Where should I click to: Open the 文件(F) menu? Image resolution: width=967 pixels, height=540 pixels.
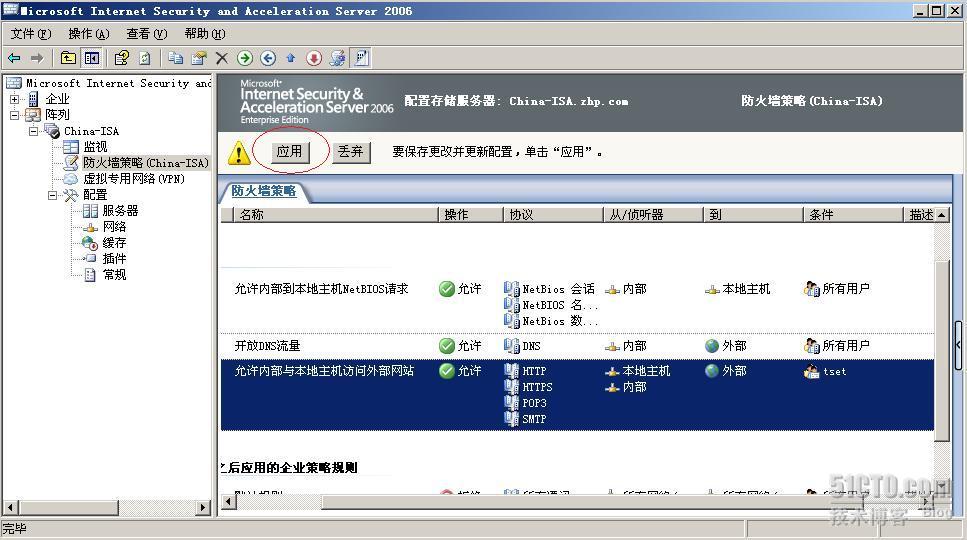click(x=30, y=34)
